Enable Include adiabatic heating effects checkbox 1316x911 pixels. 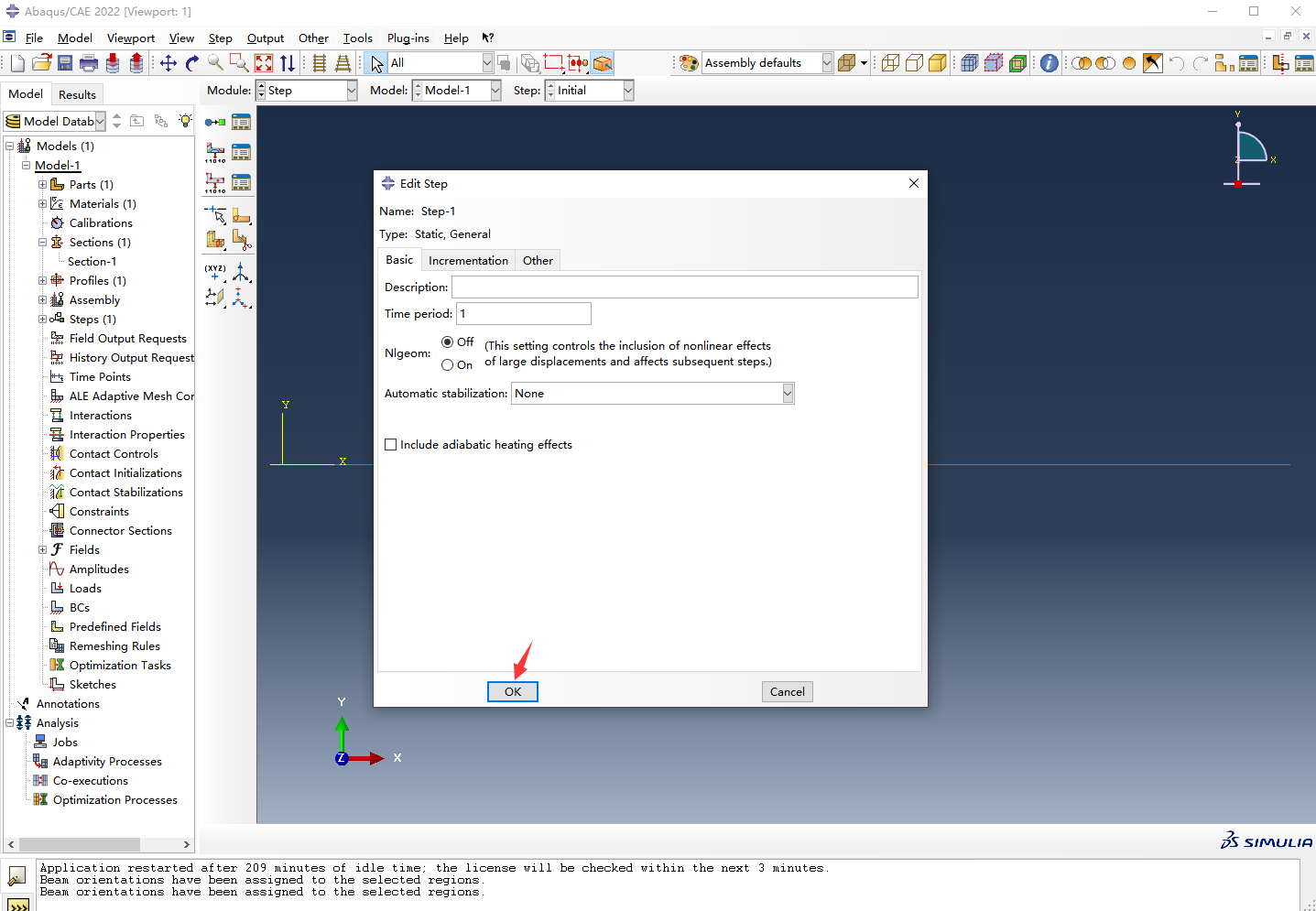(x=391, y=445)
